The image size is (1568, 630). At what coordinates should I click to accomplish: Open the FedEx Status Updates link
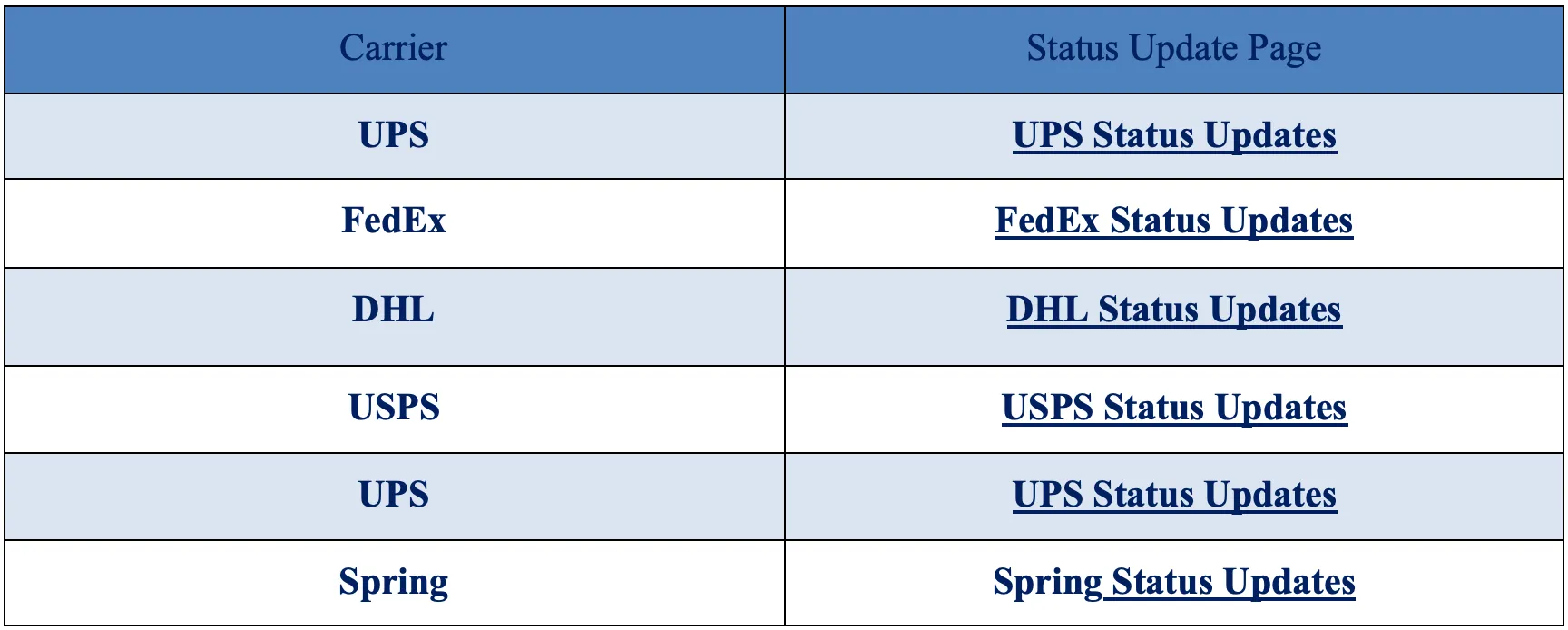(1173, 221)
